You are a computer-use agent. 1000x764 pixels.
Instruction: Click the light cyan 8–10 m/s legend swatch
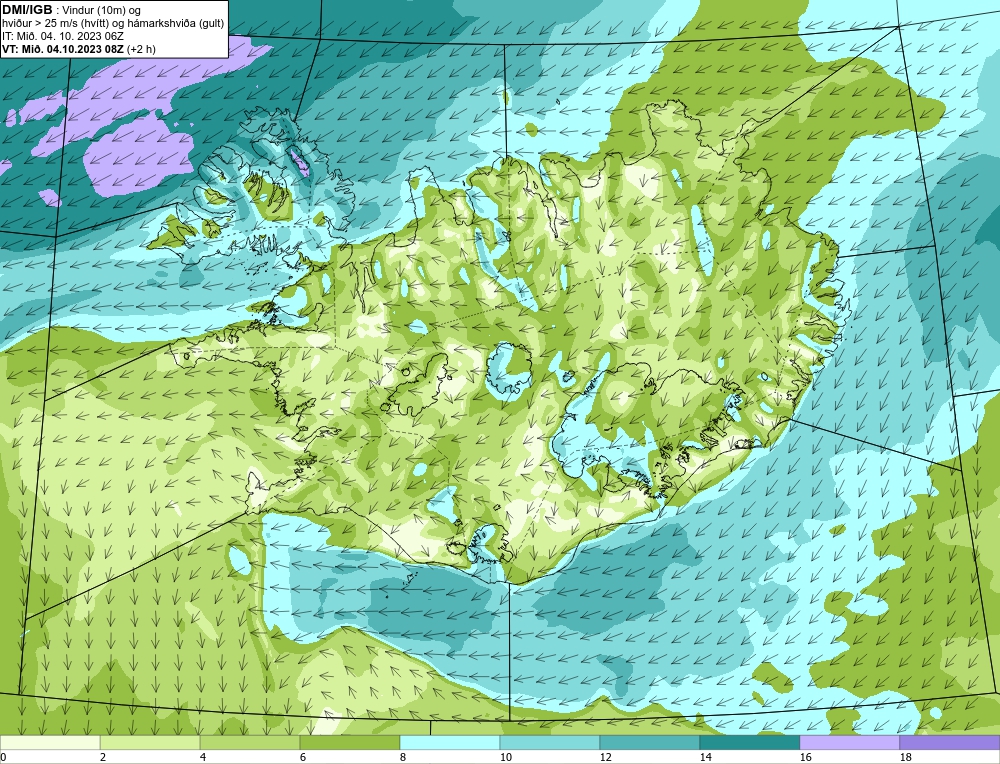point(450,742)
